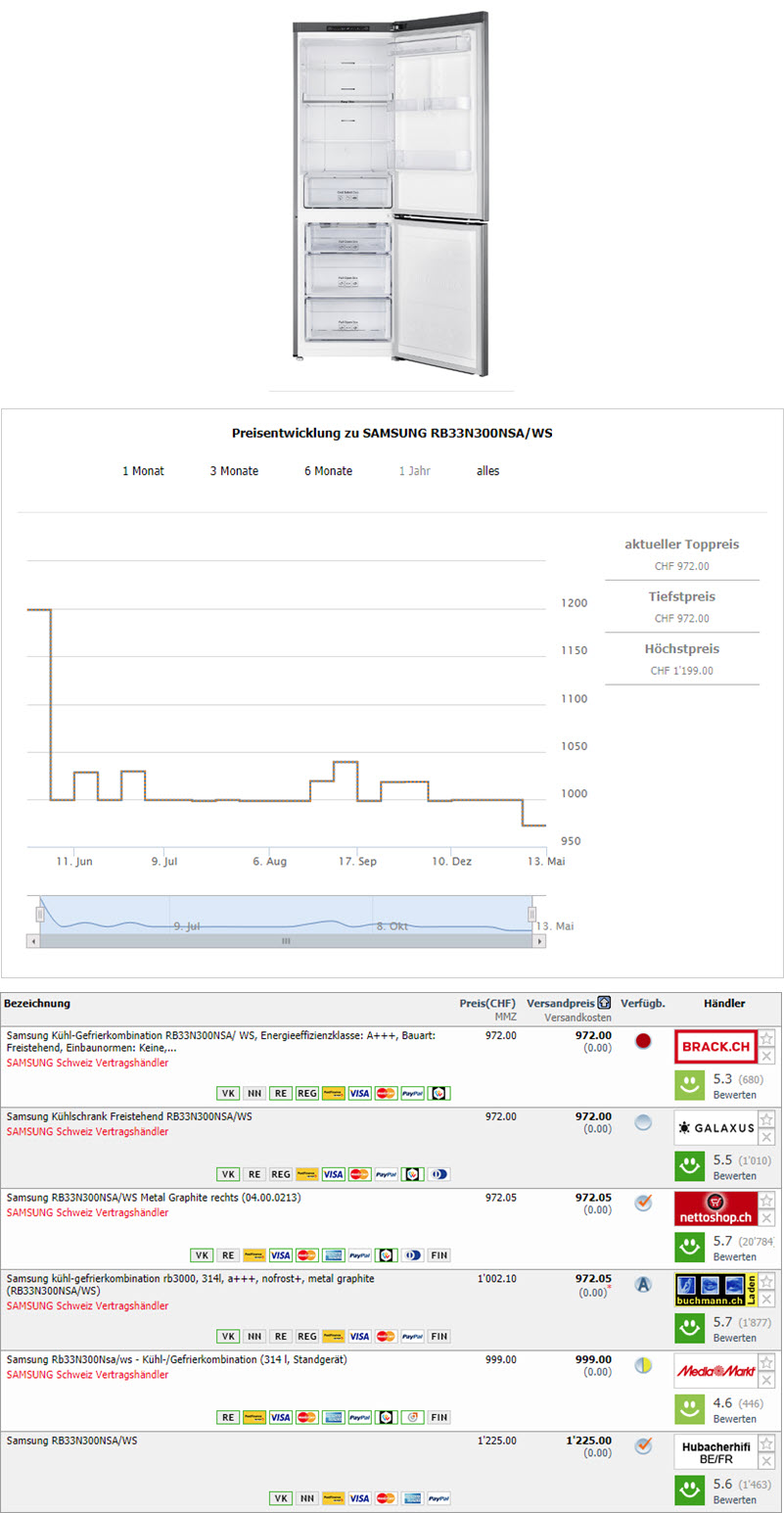
Task: Click Bewerten under BRACK.CH
Action: (734, 1095)
